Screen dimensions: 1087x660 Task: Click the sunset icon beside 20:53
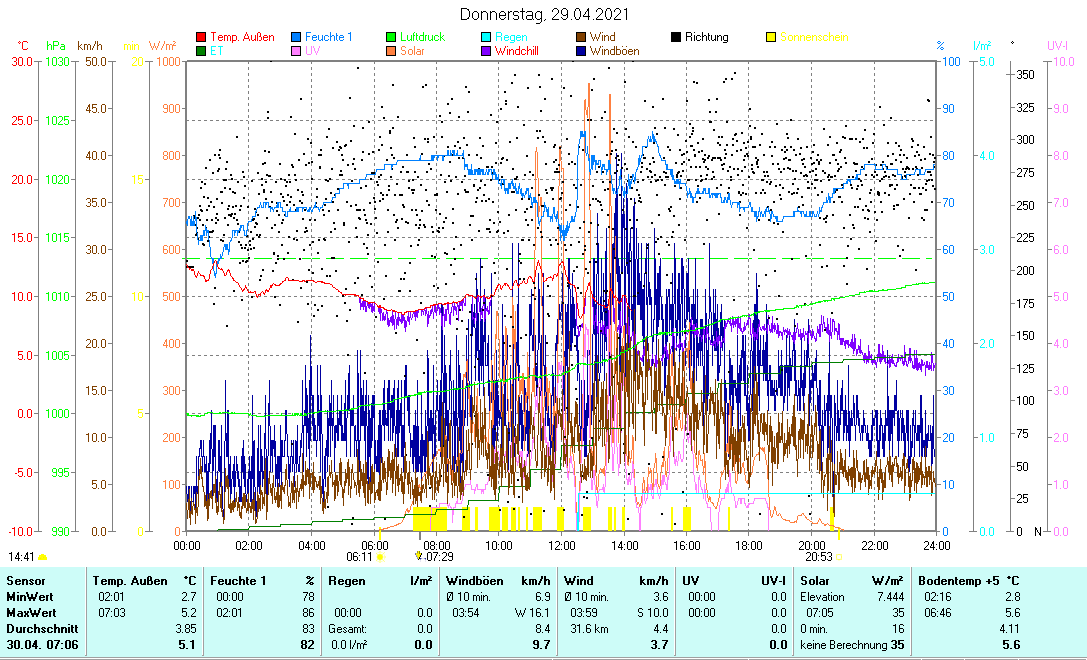point(839,556)
